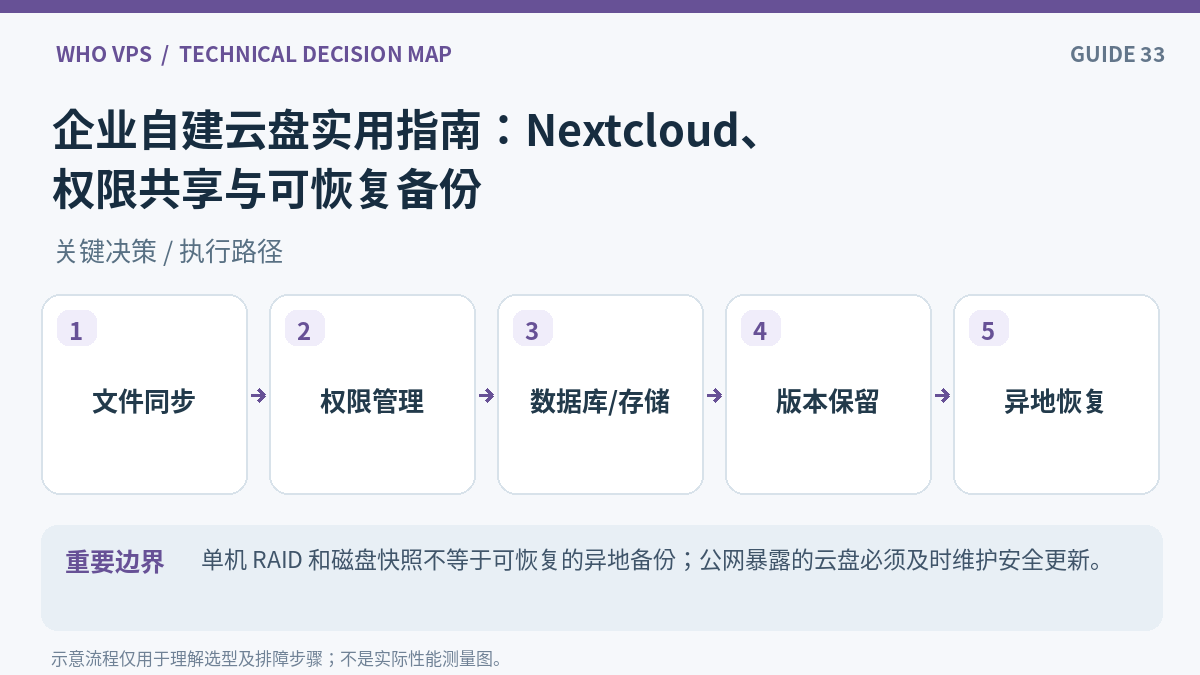The width and height of the screenshot is (1200, 675).
Task: Click number badge 3 above 数据库/存储
Action: click(533, 329)
